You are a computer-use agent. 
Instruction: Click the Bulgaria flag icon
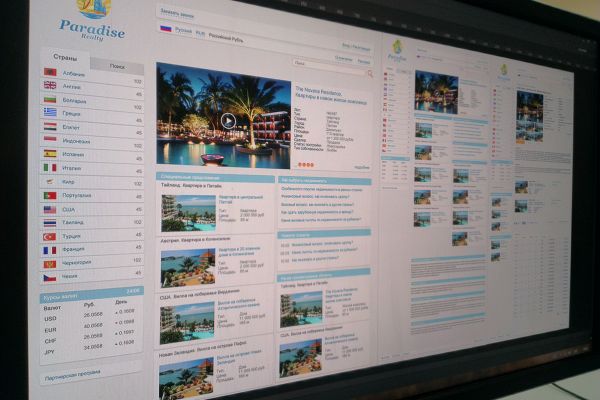pyautogui.click(x=50, y=100)
